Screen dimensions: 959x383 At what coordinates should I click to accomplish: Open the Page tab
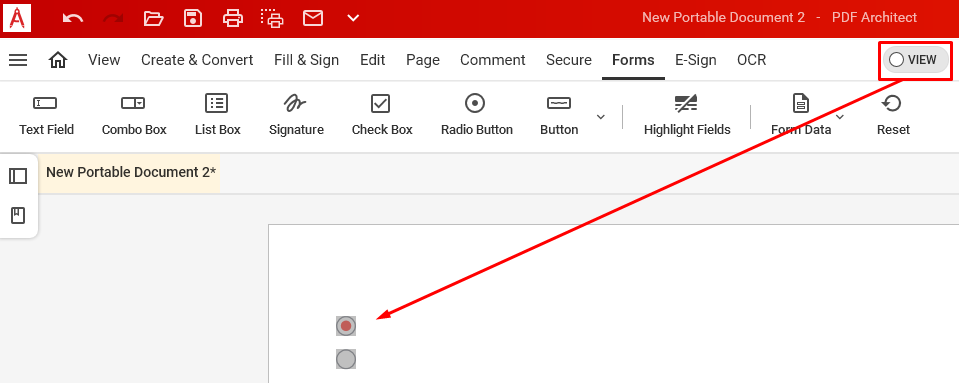[423, 60]
